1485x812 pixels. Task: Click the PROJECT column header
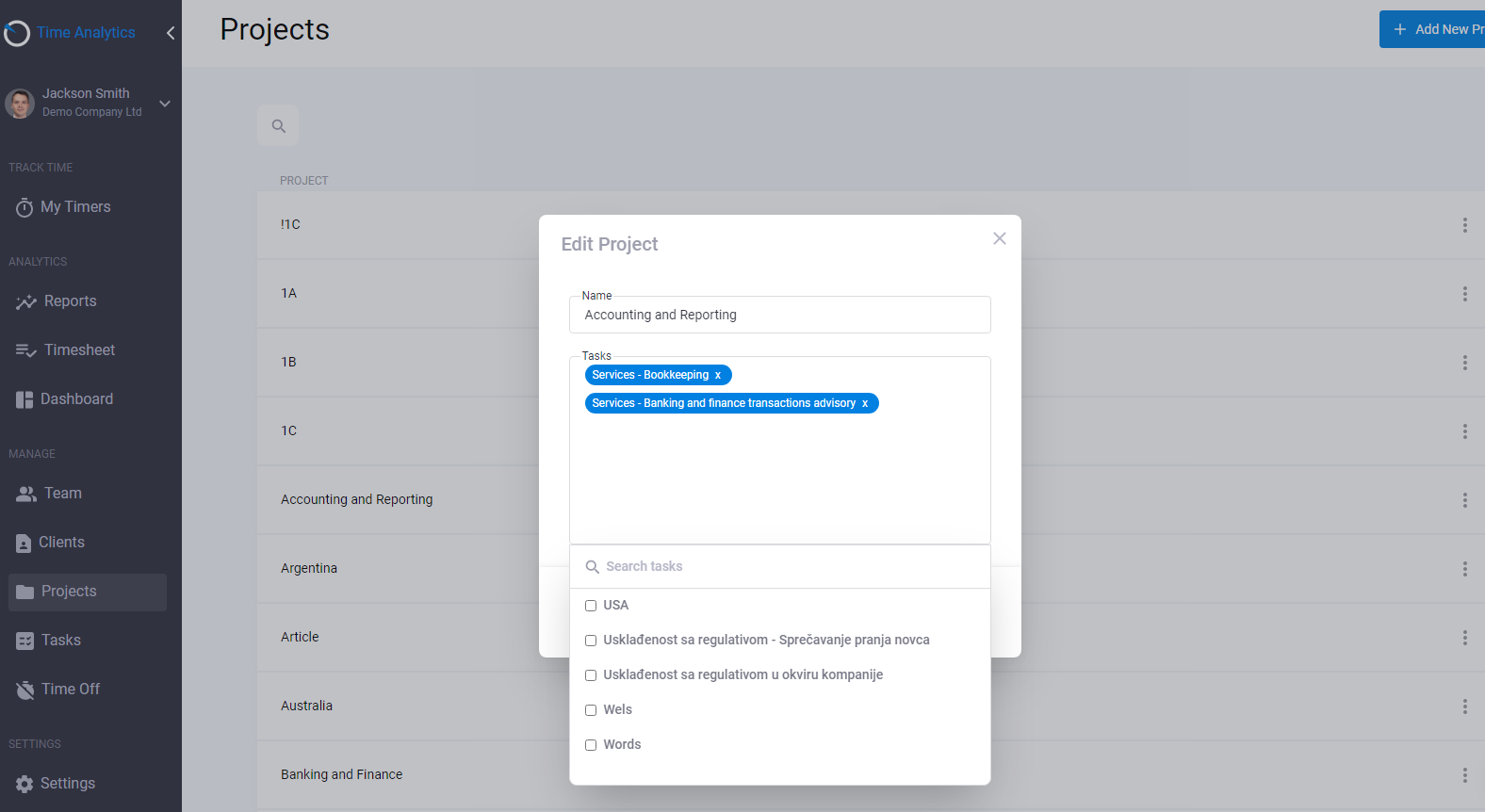tap(303, 181)
